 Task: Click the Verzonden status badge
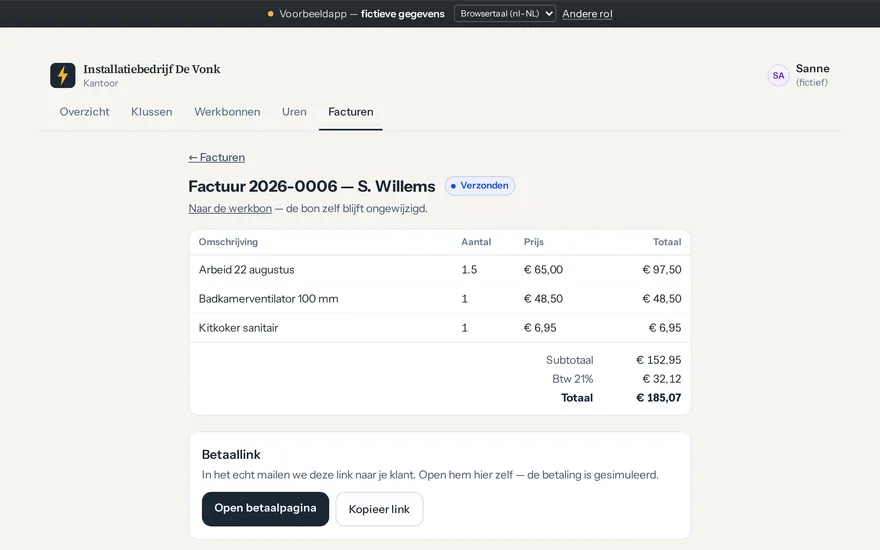click(x=480, y=186)
